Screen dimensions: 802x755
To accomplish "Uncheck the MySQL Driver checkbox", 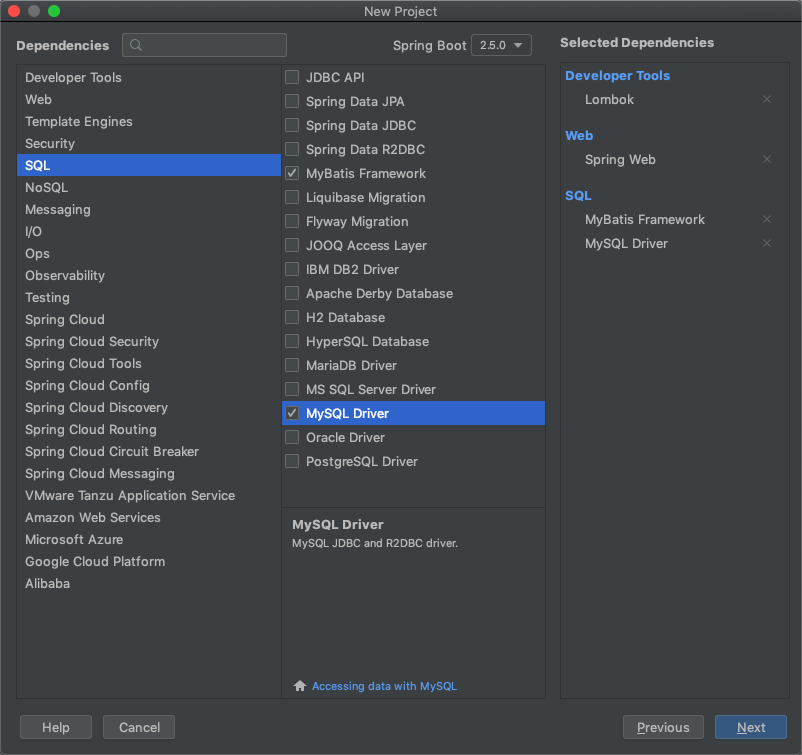I will [292, 413].
